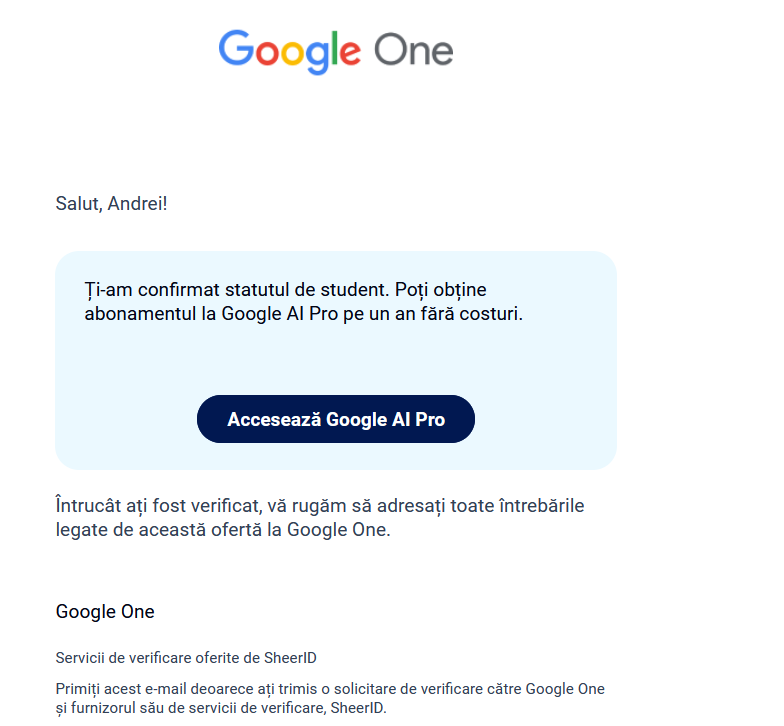Click the 'Ți-am confirmat statutul de student' sentence
784x726 pixels.
(x=236, y=290)
